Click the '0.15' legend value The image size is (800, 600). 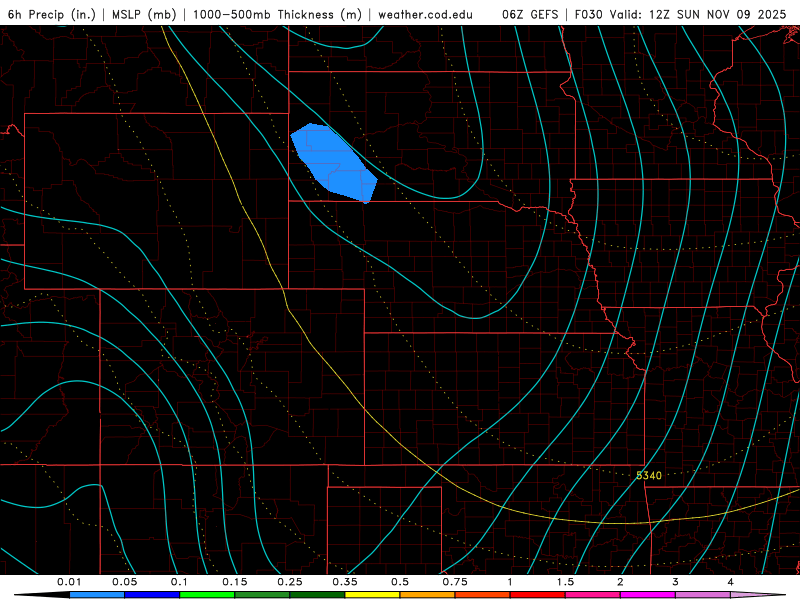click(235, 582)
